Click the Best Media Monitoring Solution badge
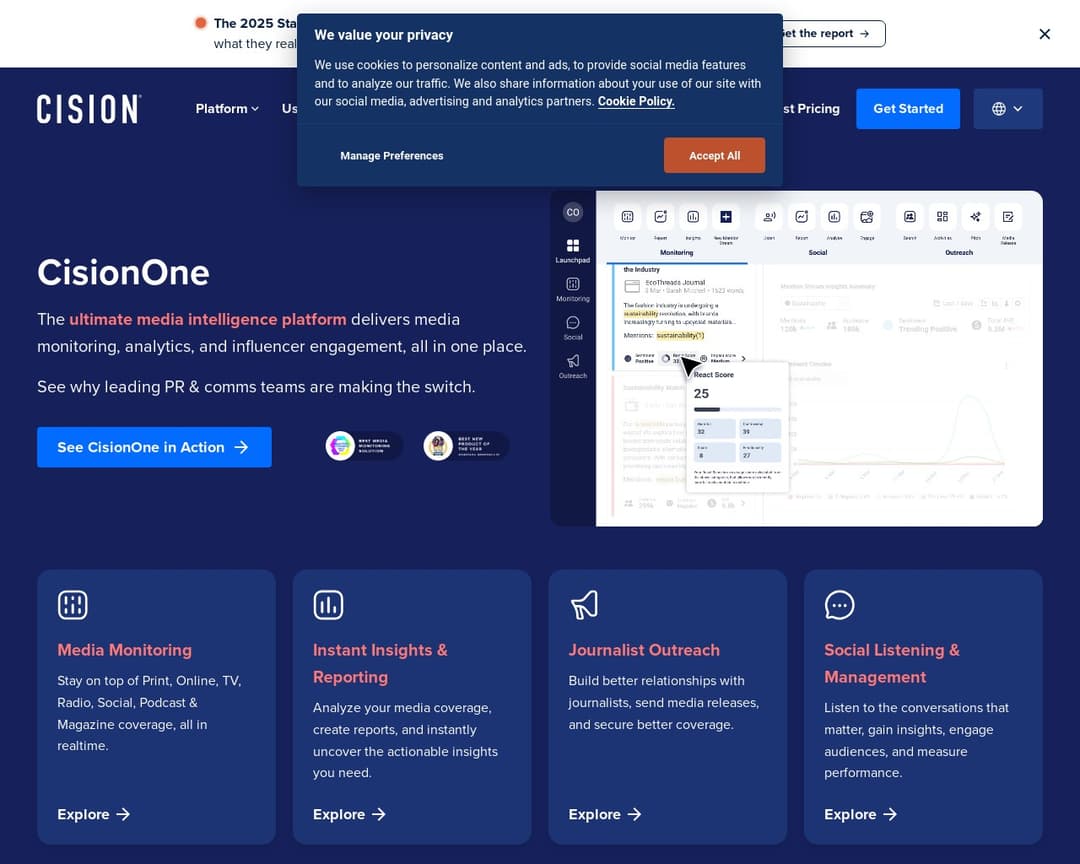This screenshot has width=1080, height=864. coord(364,446)
